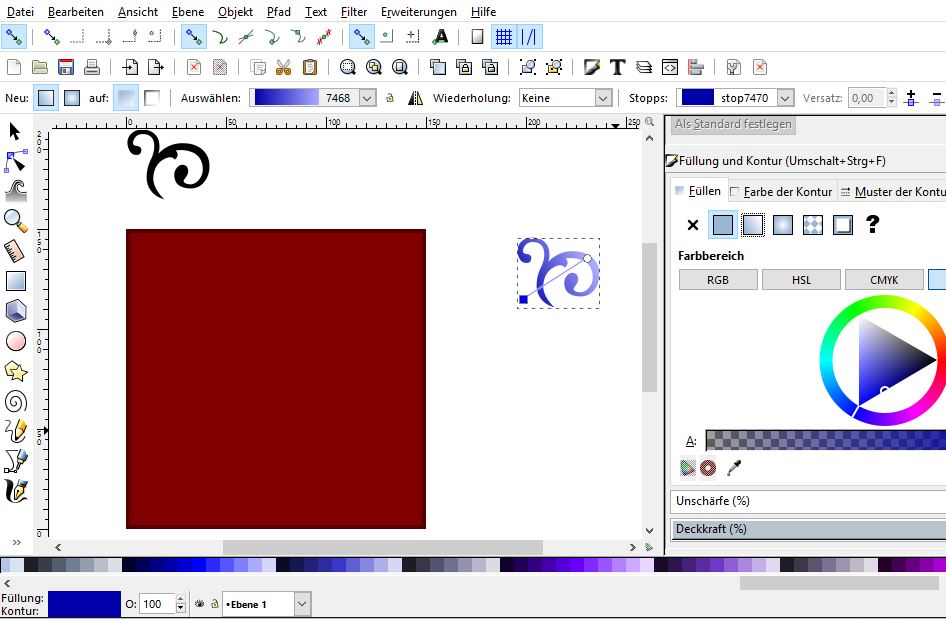This screenshot has width=946, height=619.
Task: Open the Erweiterungen menu
Action: tap(418, 12)
